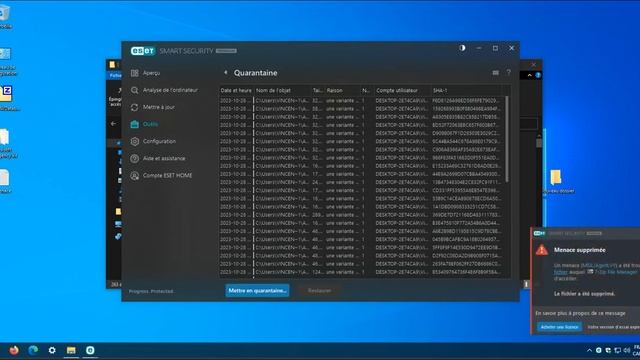Open Analyse de l'ordinateur in the sidebar
This screenshot has height=360, width=640.
pyautogui.click(x=164, y=90)
